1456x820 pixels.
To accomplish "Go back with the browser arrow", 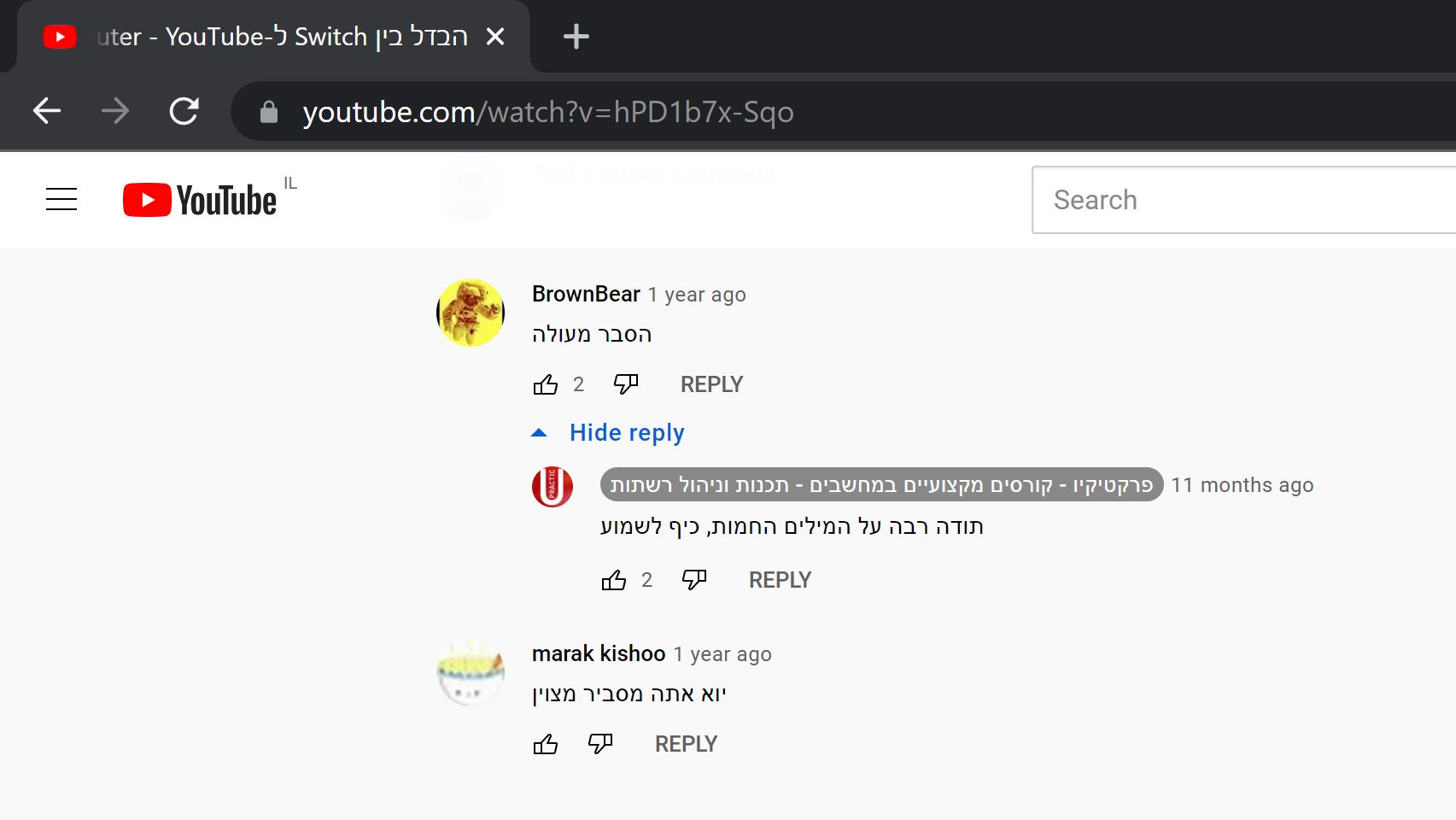I will [x=47, y=111].
